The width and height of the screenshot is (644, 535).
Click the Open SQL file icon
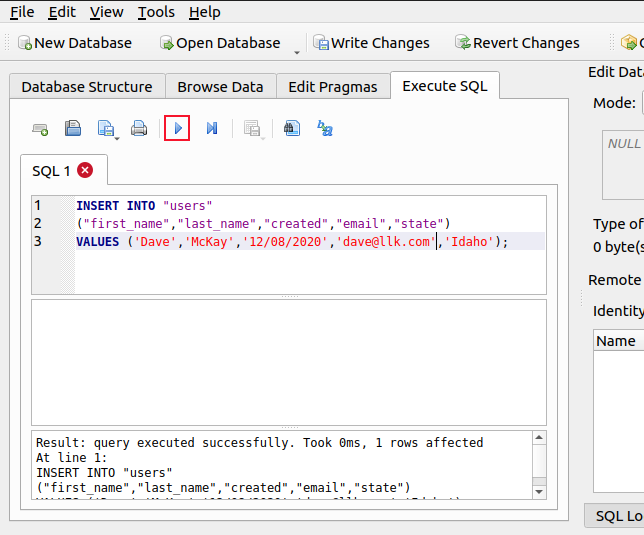click(x=73, y=128)
